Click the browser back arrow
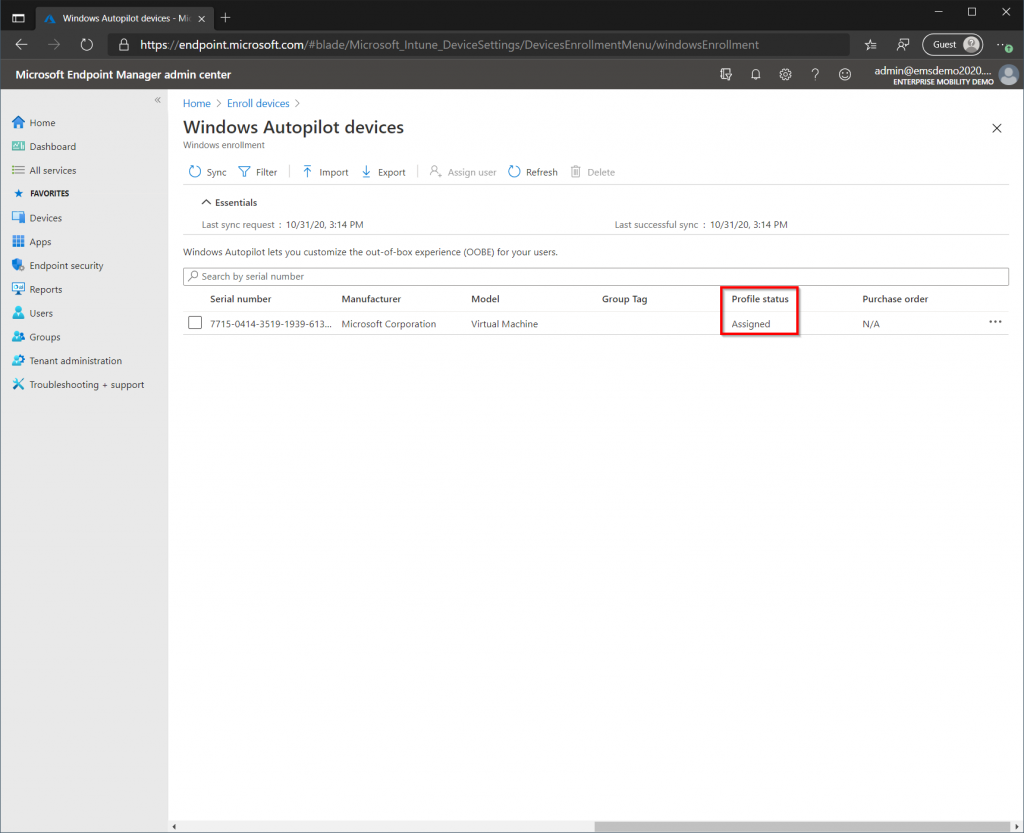The width and height of the screenshot is (1024, 833). point(22,44)
